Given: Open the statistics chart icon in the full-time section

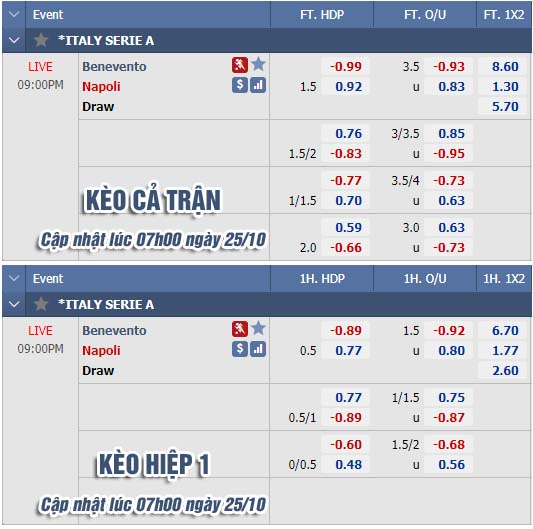Looking at the screenshot, I should click(x=258, y=85).
